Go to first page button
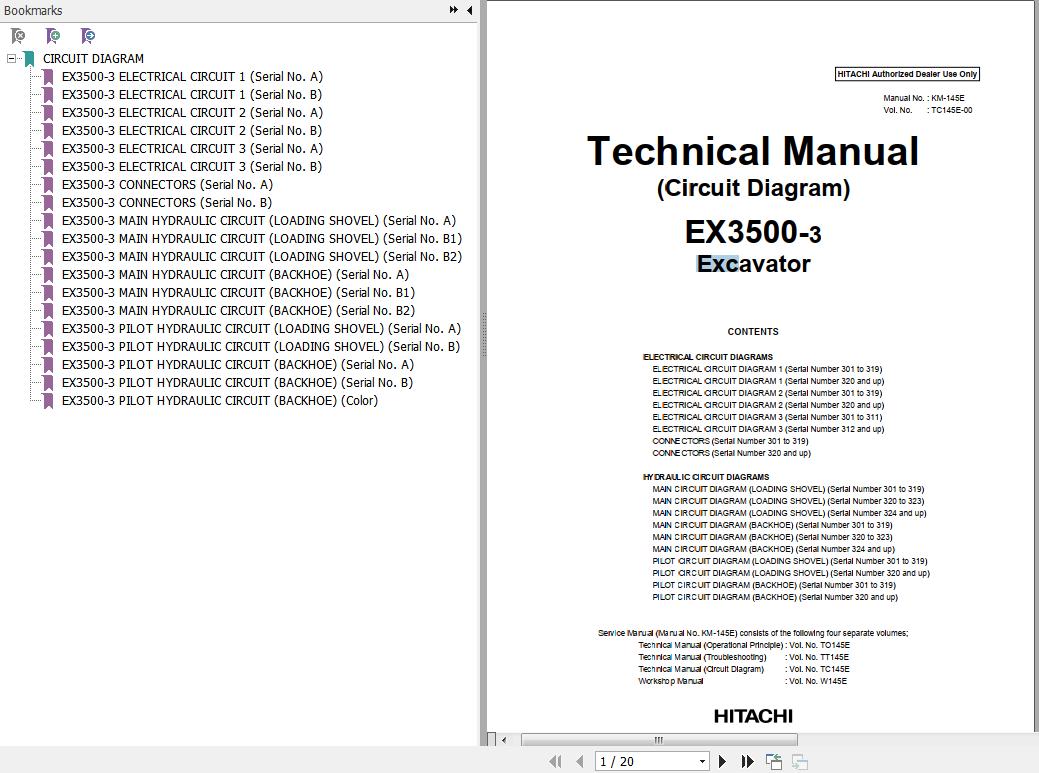Viewport: 1039px width, 773px height. (555, 762)
